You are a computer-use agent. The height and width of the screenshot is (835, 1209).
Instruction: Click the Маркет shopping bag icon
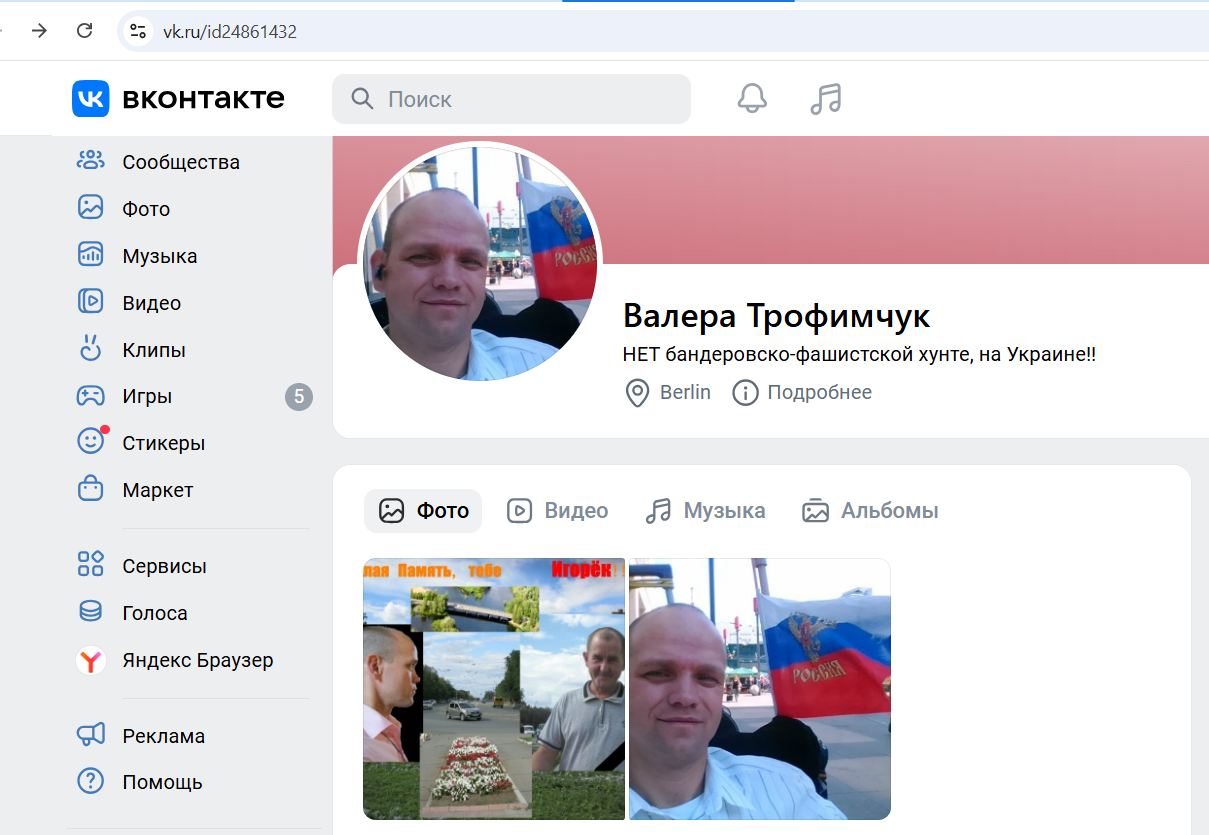[91, 489]
